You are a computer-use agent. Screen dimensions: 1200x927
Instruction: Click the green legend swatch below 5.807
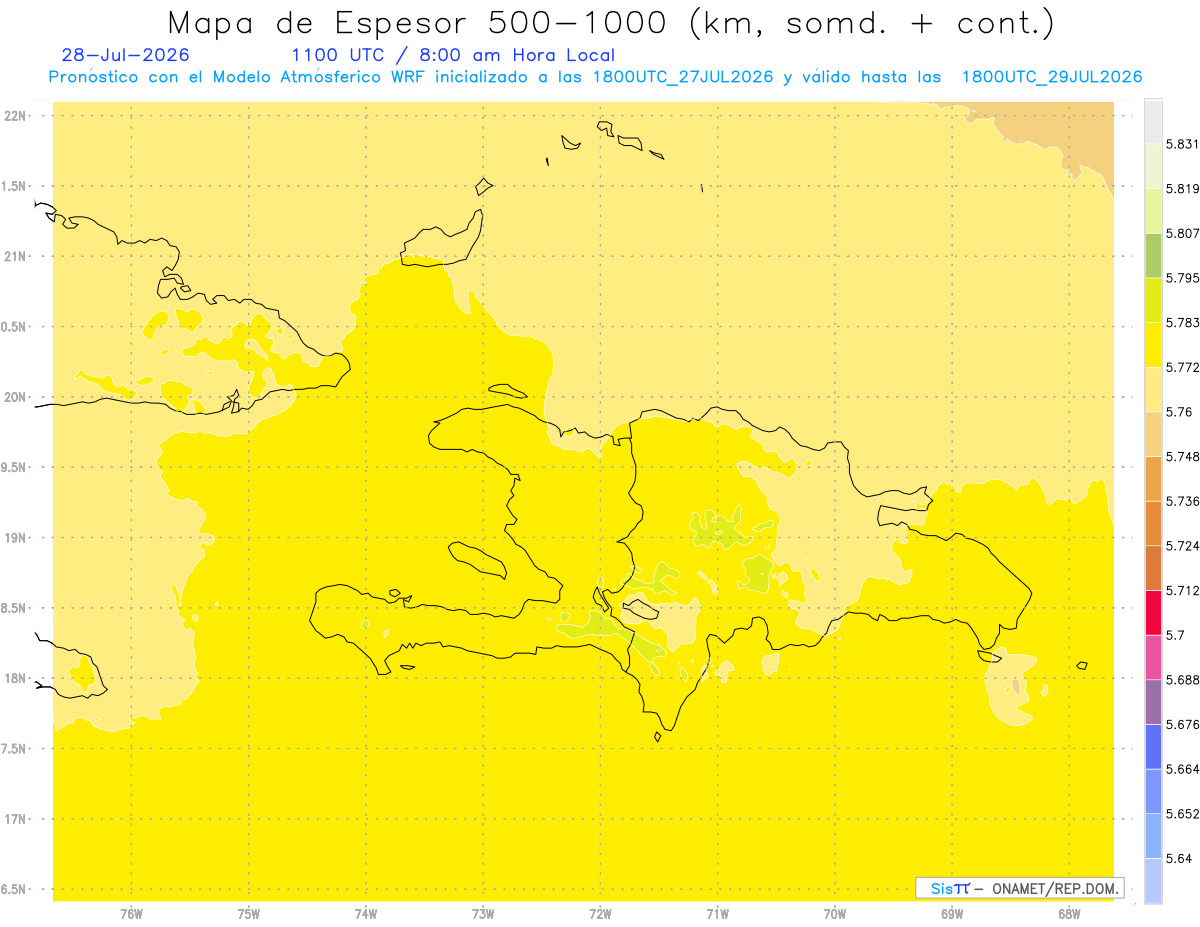pos(1153,255)
